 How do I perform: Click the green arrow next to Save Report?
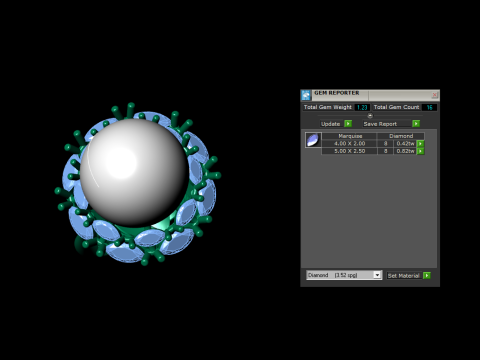pos(416,124)
